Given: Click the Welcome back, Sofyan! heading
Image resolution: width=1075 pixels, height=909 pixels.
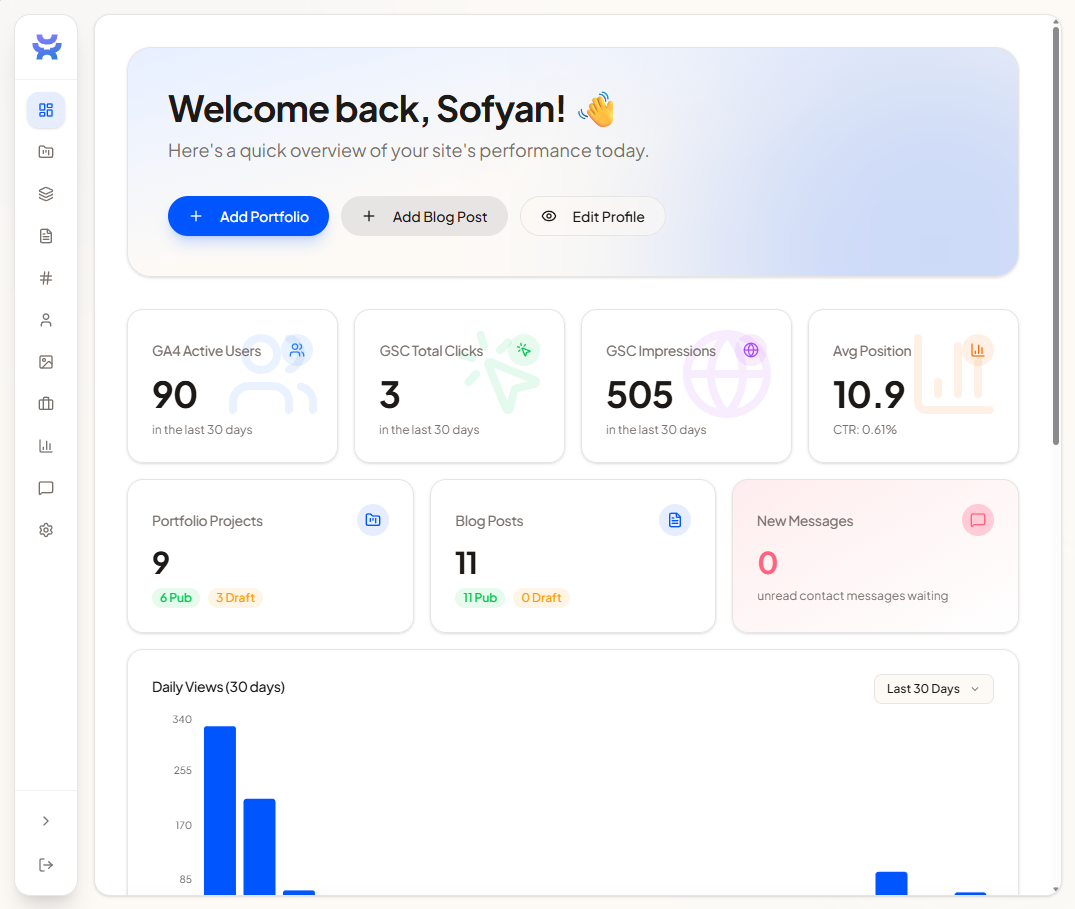Looking at the screenshot, I should click(367, 109).
